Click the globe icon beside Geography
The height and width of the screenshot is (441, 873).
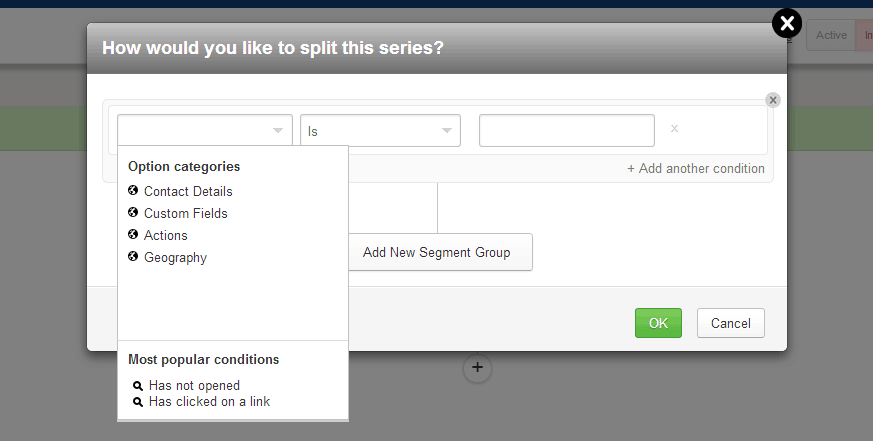click(x=133, y=256)
